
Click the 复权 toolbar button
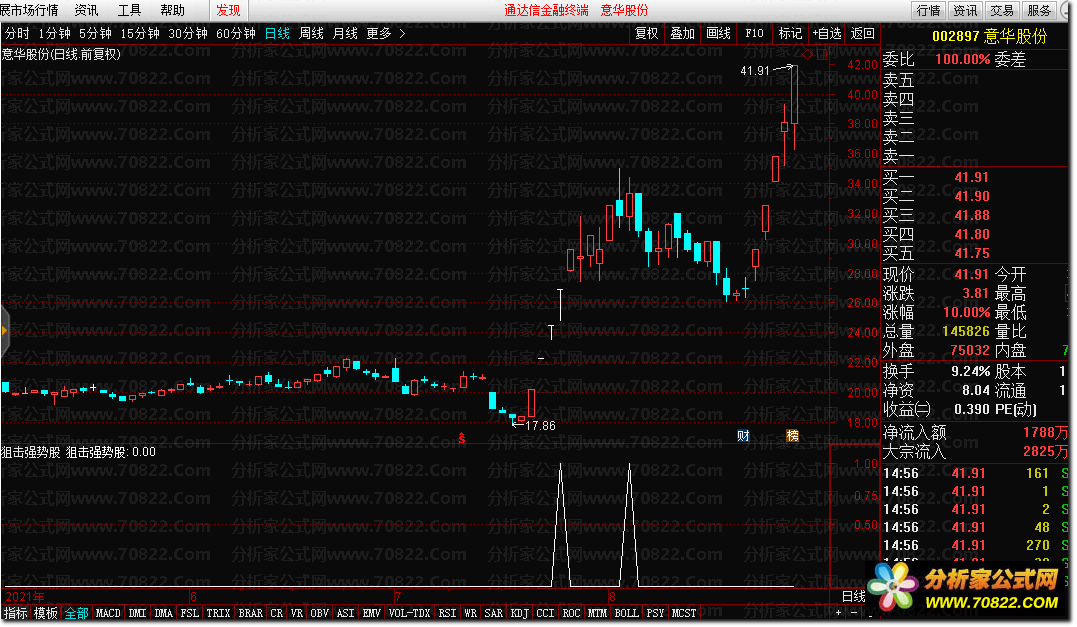tap(646, 33)
